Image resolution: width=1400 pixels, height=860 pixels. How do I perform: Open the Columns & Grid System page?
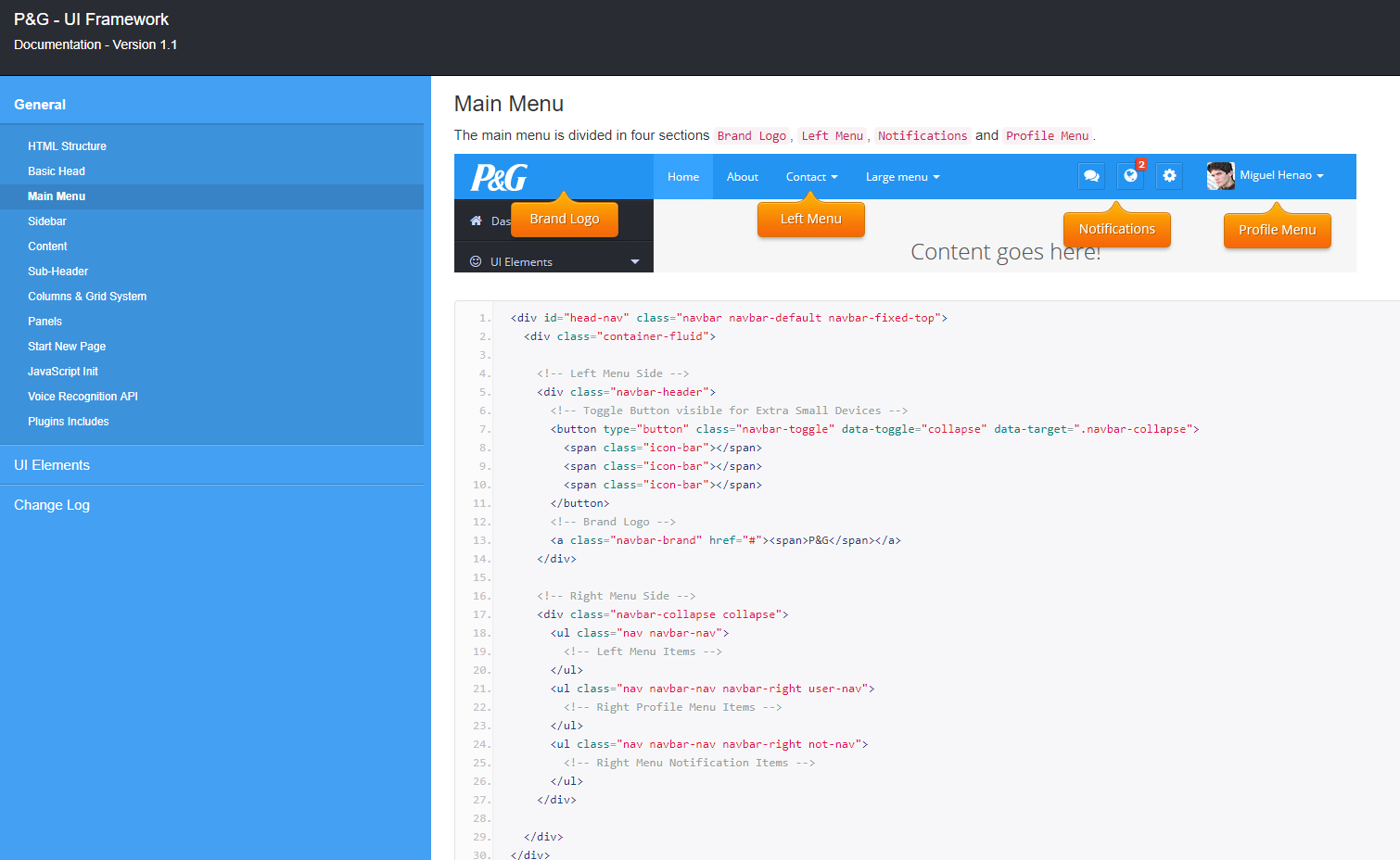(x=87, y=296)
